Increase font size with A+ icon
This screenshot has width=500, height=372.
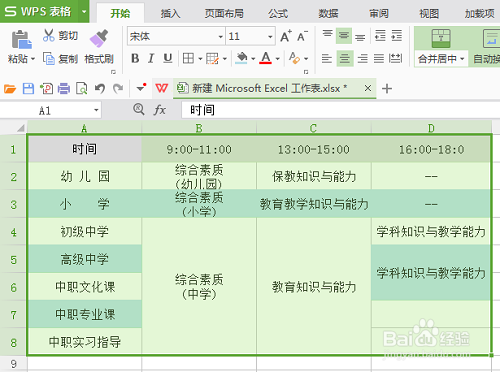click(x=286, y=36)
